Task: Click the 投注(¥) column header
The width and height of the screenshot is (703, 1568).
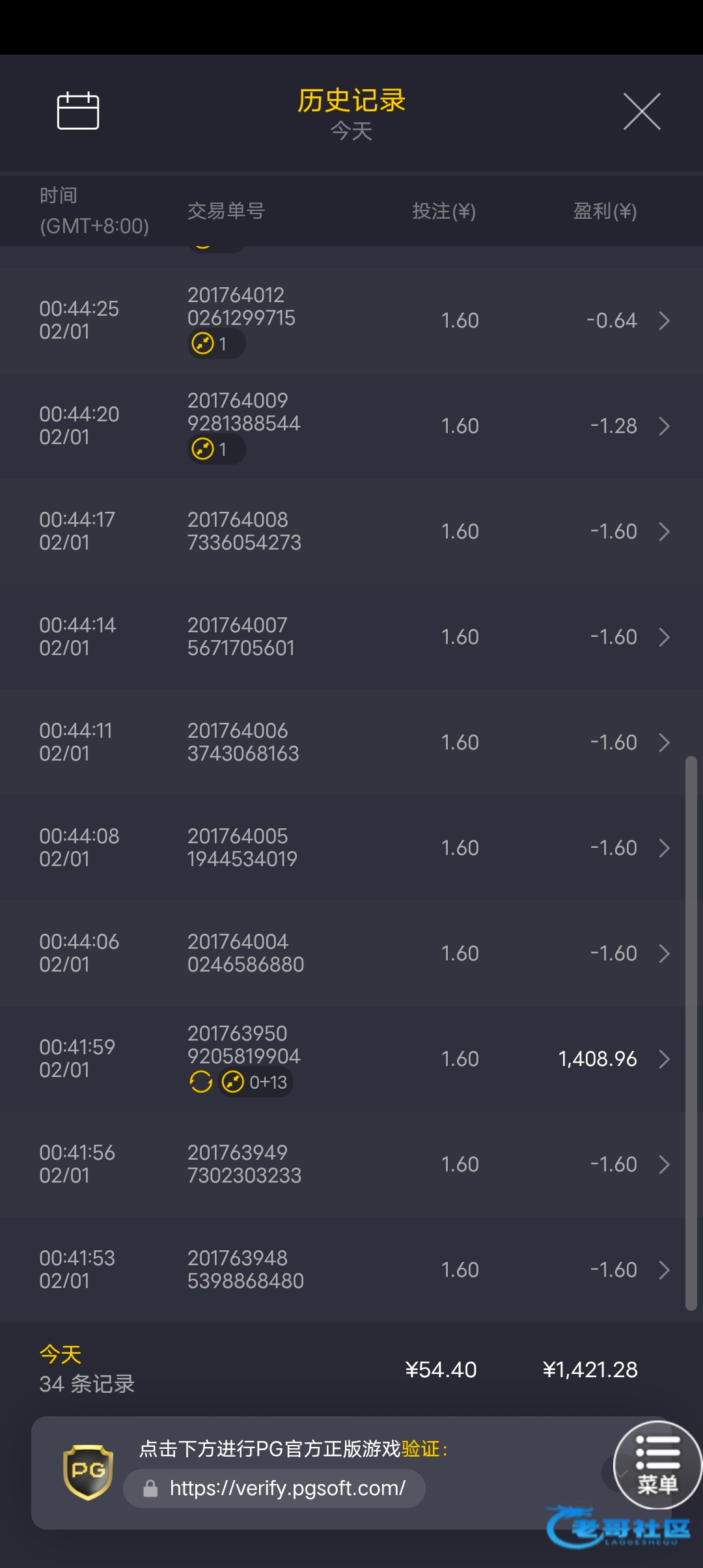Action: pyautogui.click(x=444, y=211)
